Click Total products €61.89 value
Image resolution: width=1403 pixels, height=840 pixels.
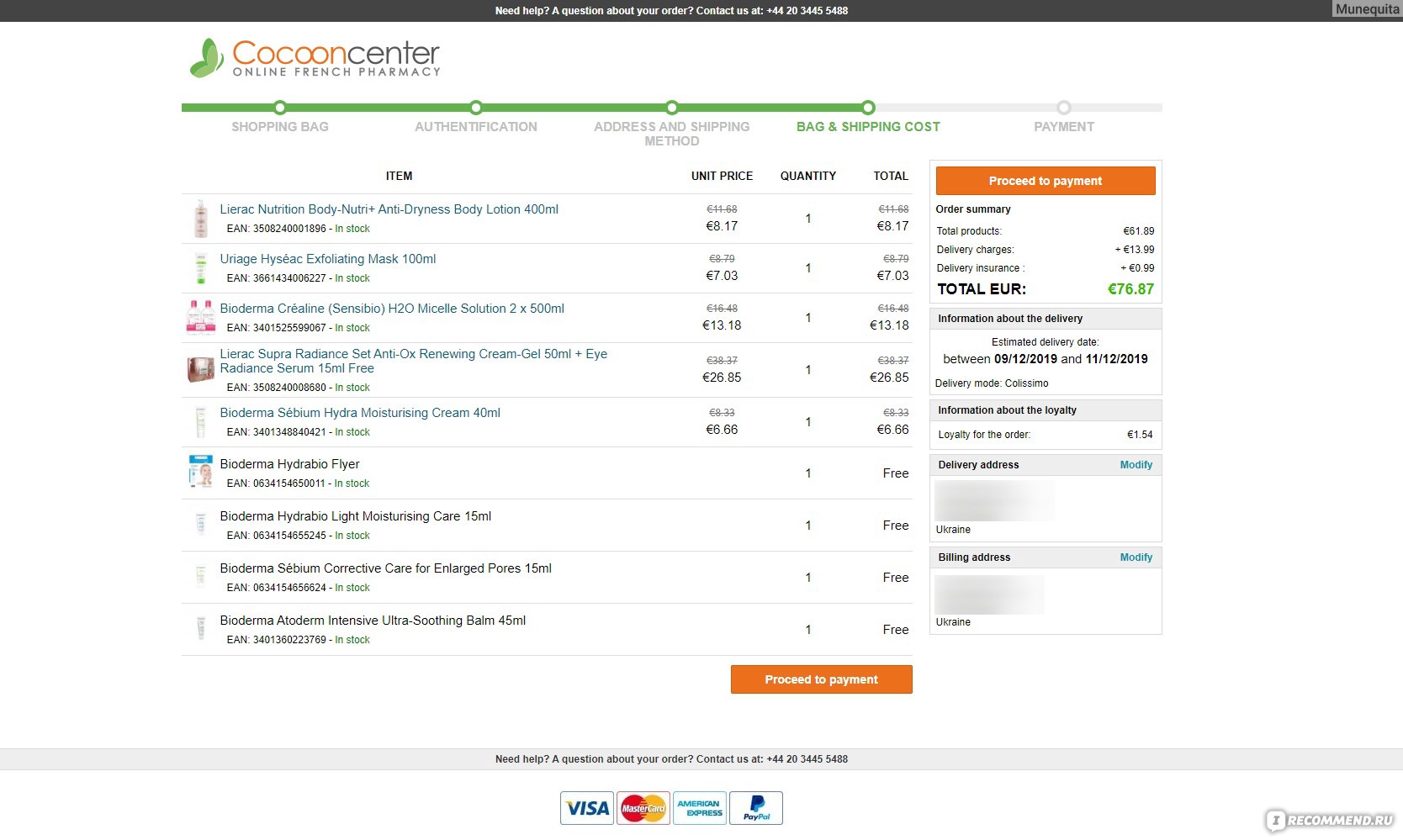pos(1139,231)
